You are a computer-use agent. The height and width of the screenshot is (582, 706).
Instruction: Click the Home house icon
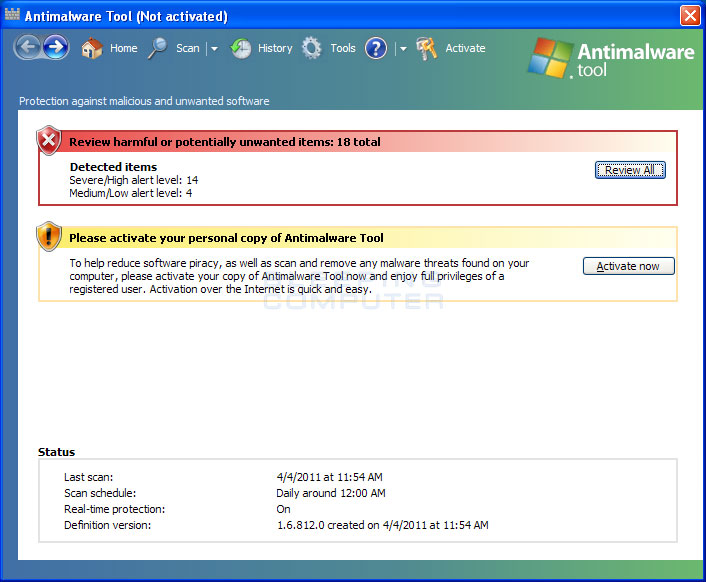pyautogui.click(x=92, y=48)
